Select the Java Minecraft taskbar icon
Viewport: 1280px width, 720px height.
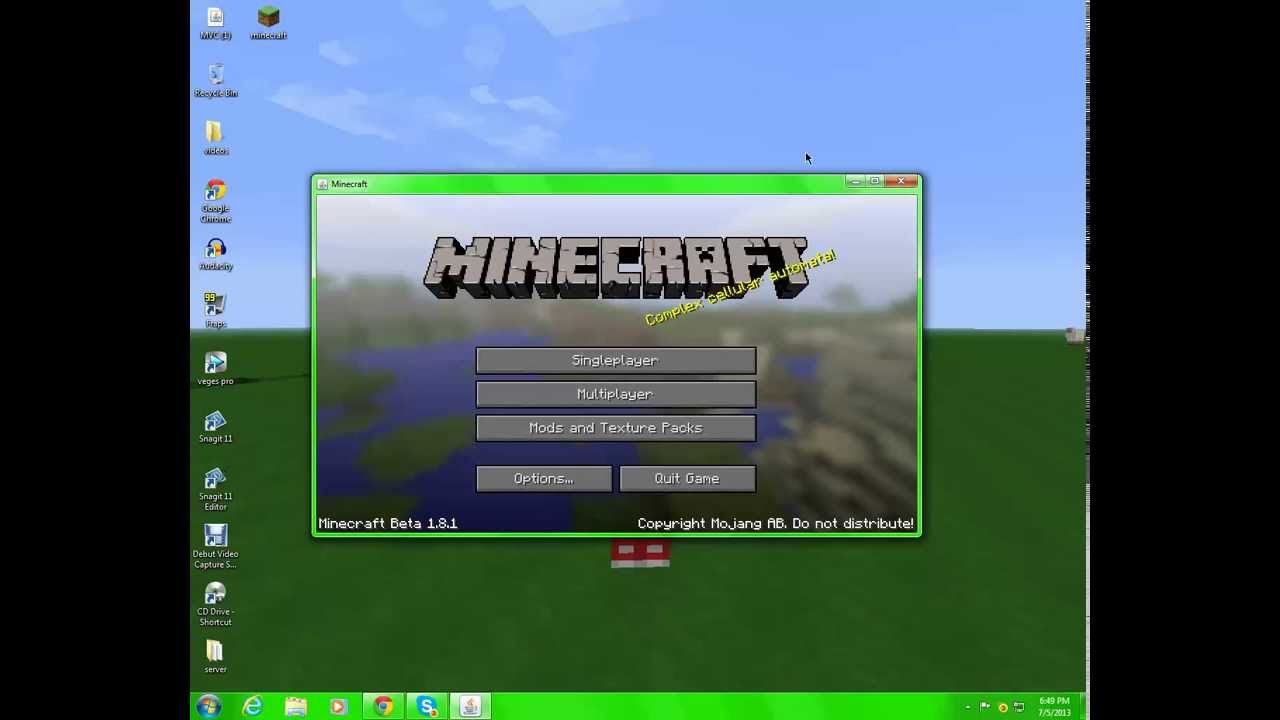[x=470, y=707]
